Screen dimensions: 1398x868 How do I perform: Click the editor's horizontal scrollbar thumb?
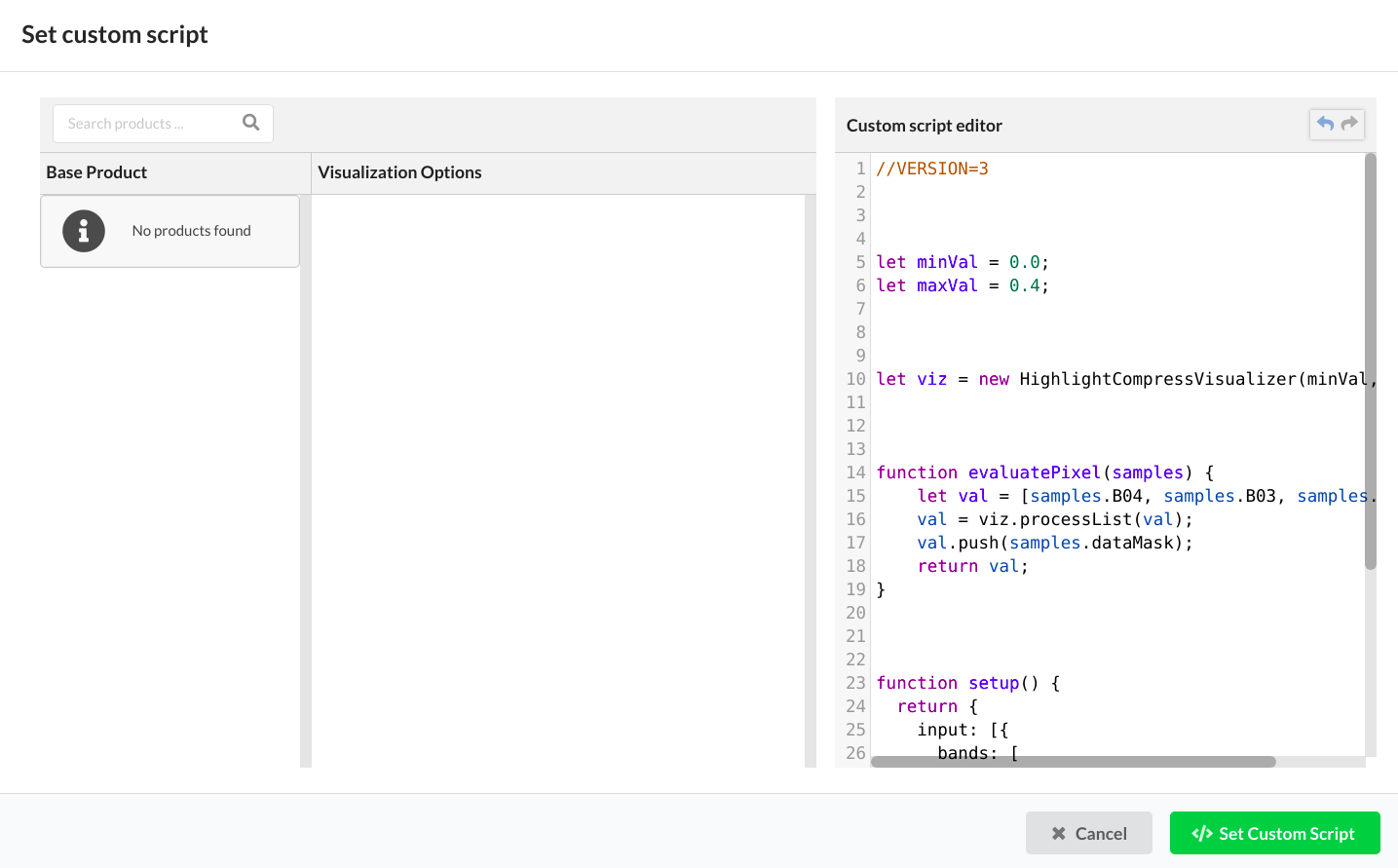1074,762
